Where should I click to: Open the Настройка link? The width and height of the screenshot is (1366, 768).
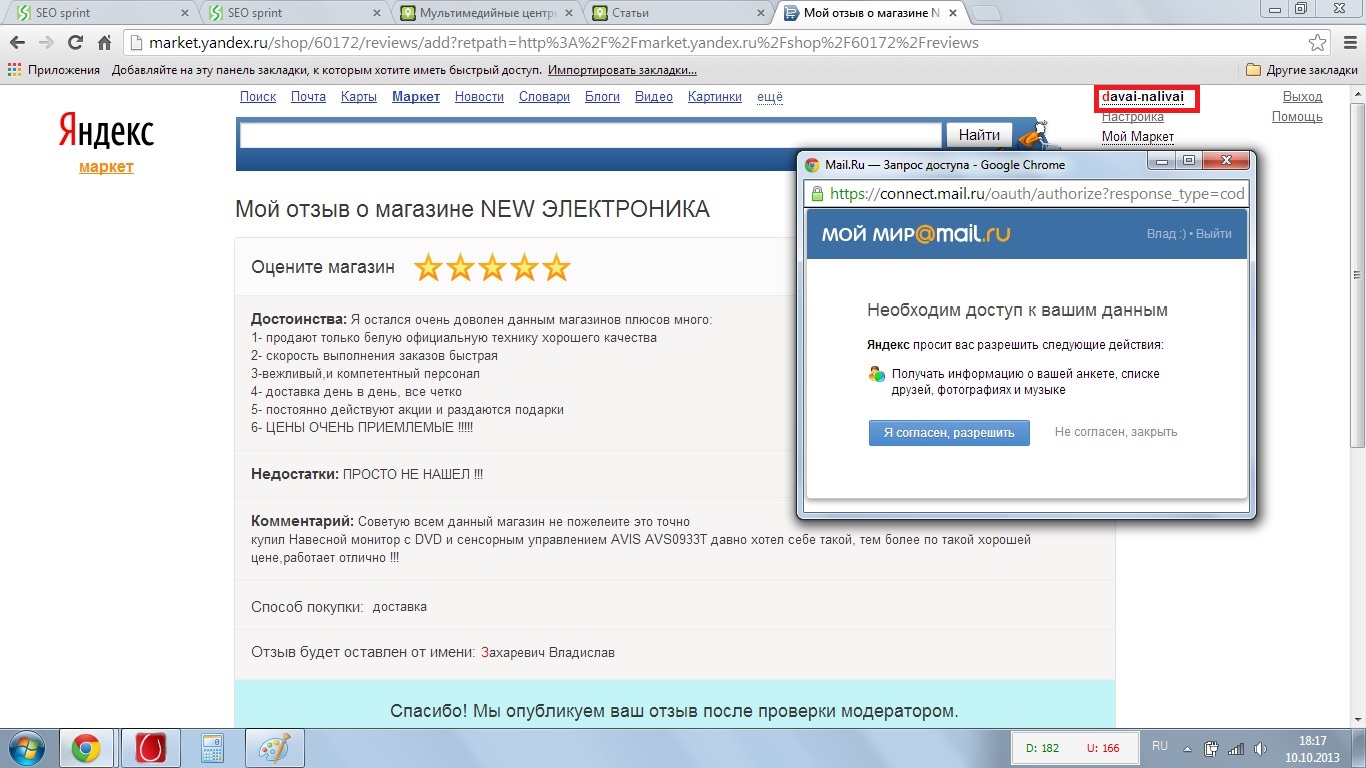[x=1133, y=117]
